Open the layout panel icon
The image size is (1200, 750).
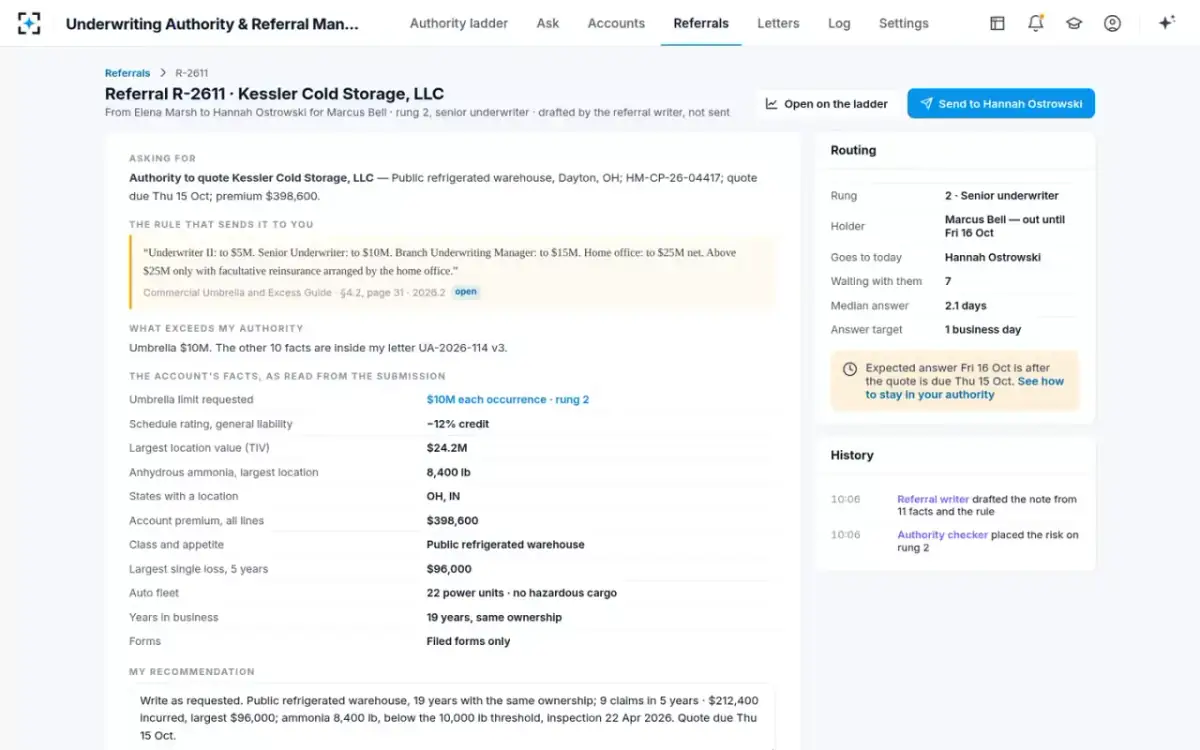[997, 23]
